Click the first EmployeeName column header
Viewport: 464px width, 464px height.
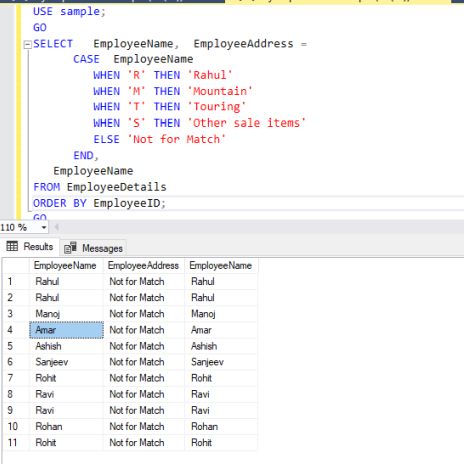(66, 265)
